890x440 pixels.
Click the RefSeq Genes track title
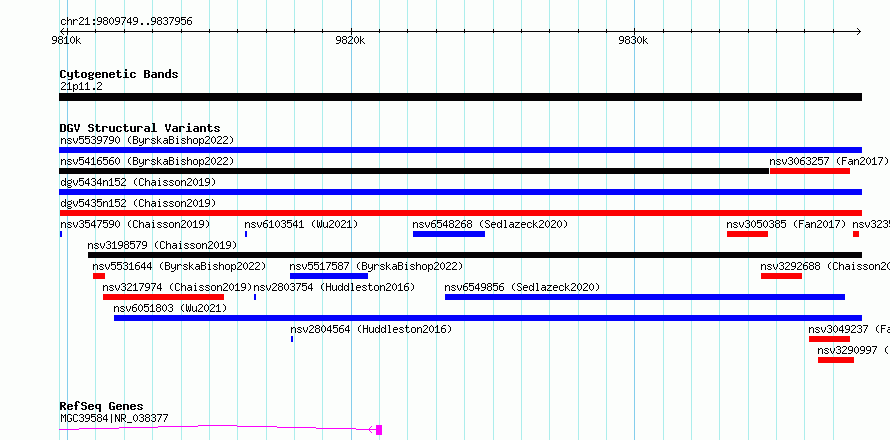(x=102, y=407)
